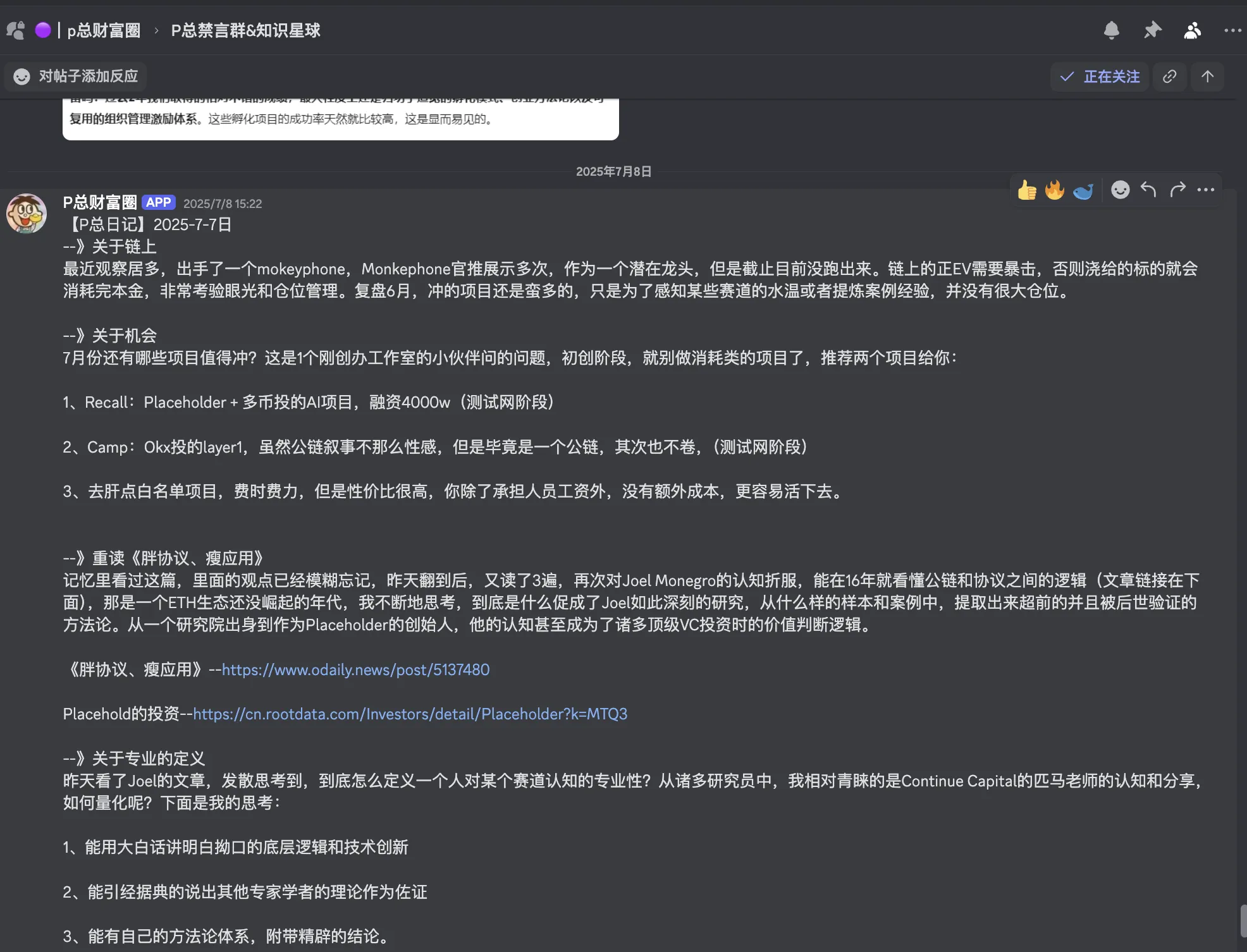Click P总财富圈's avatar thumbnail
Image resolution: width=1247 pixels, height=952 pixels.
(27, 214)
